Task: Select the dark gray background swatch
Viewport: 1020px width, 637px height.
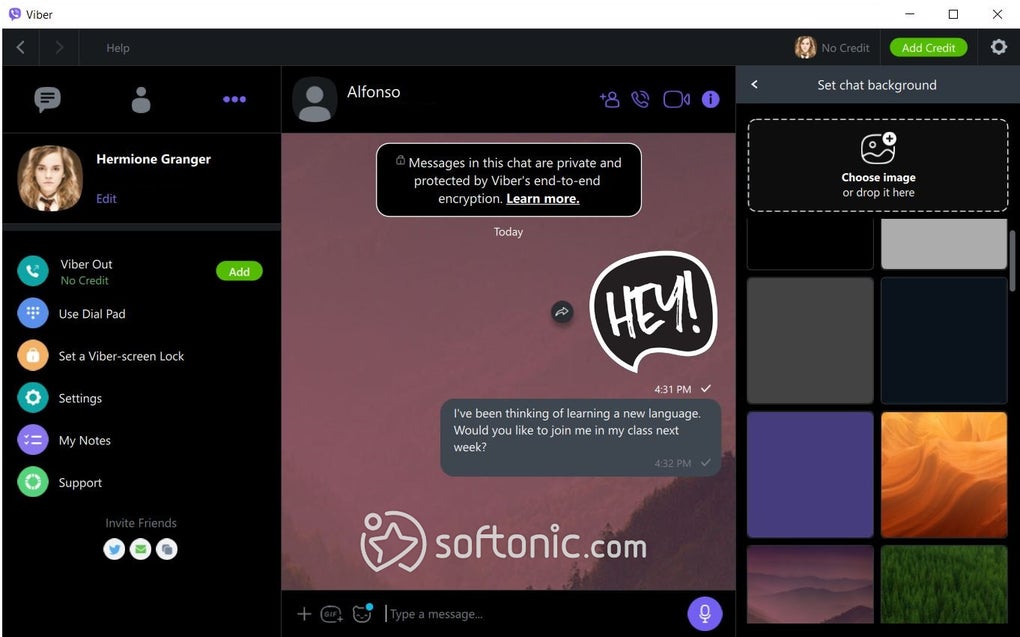Action: (810, 340)
